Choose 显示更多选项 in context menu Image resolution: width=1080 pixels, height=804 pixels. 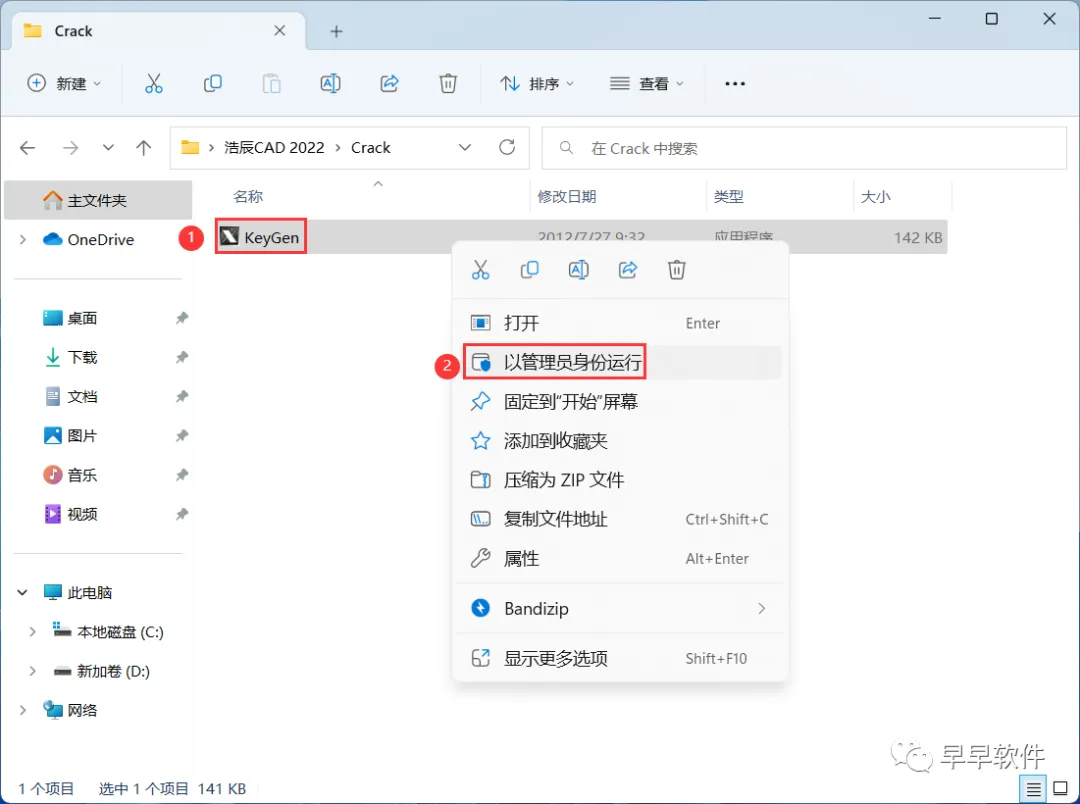point(620,659)
